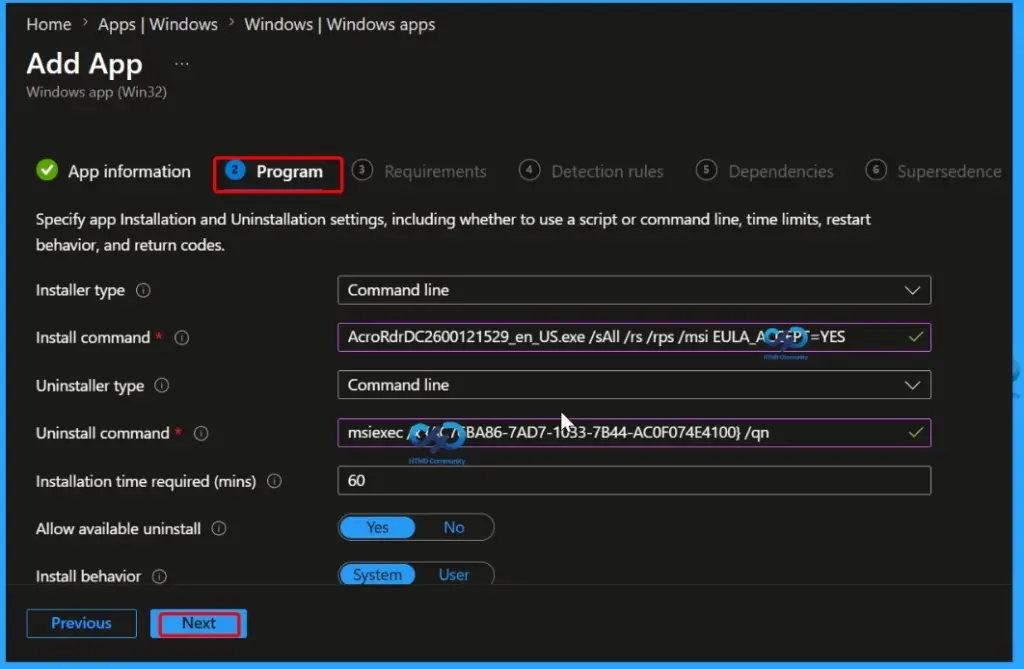This screenshot has height=669, width=1024.
Task: Click the step 3 circle of Requirements
Action: coord(362,171)
